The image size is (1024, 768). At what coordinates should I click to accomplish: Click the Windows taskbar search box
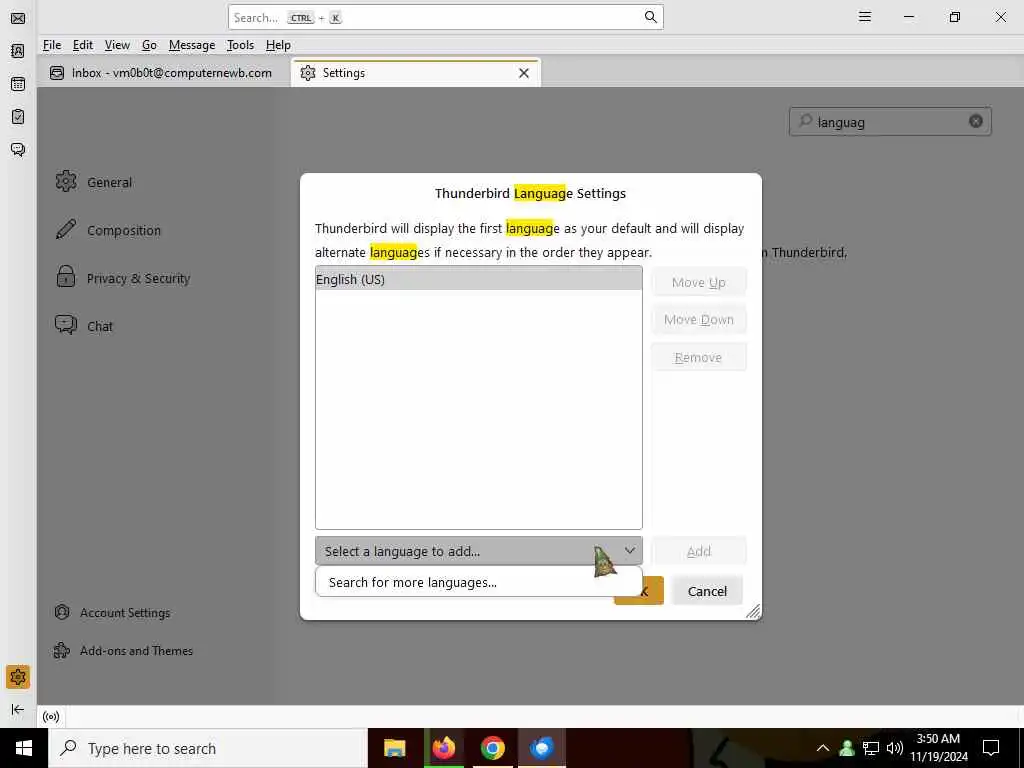[x=208, y=748]
